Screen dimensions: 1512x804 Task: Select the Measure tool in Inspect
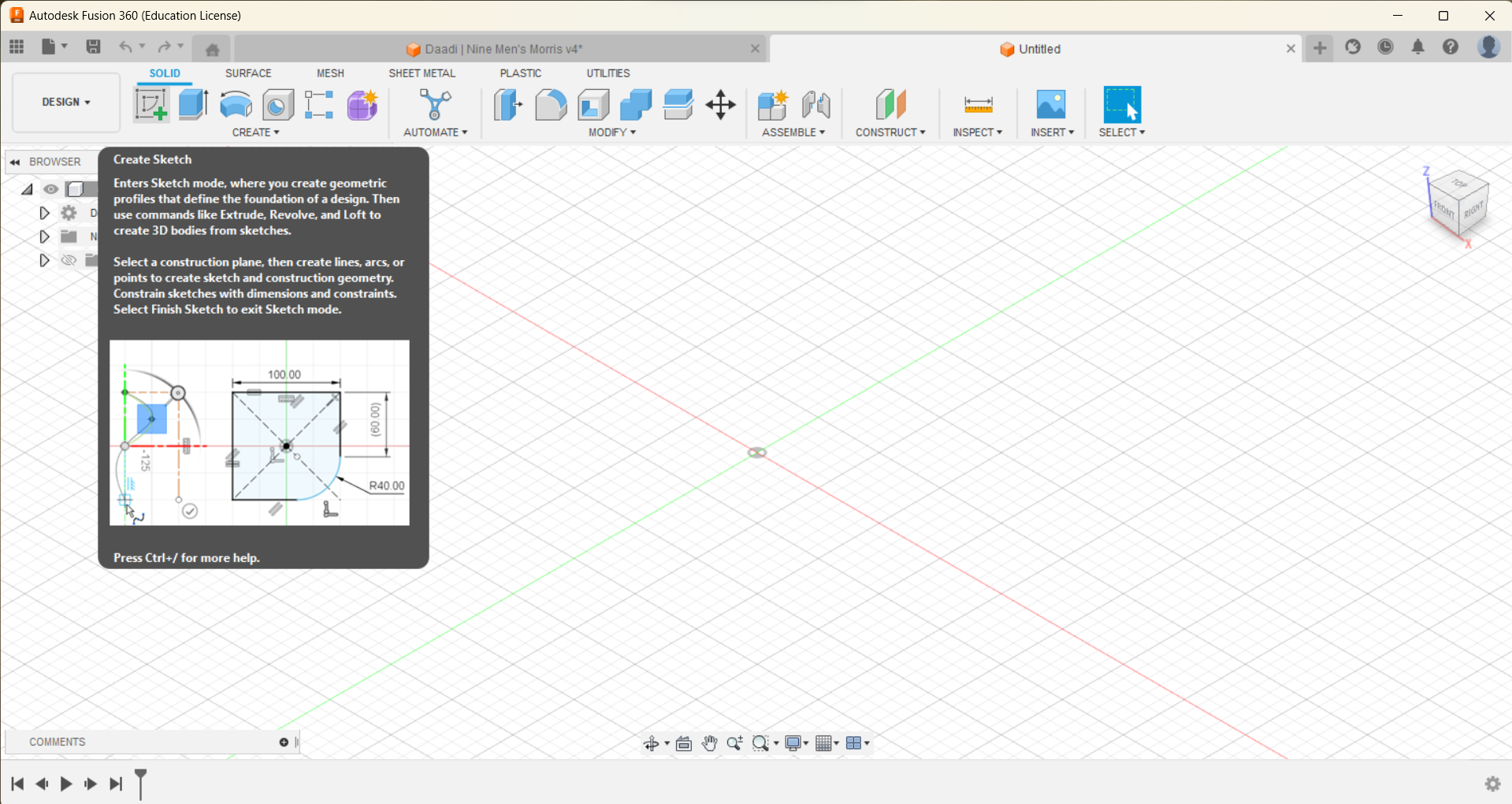(x=977, y=105)
